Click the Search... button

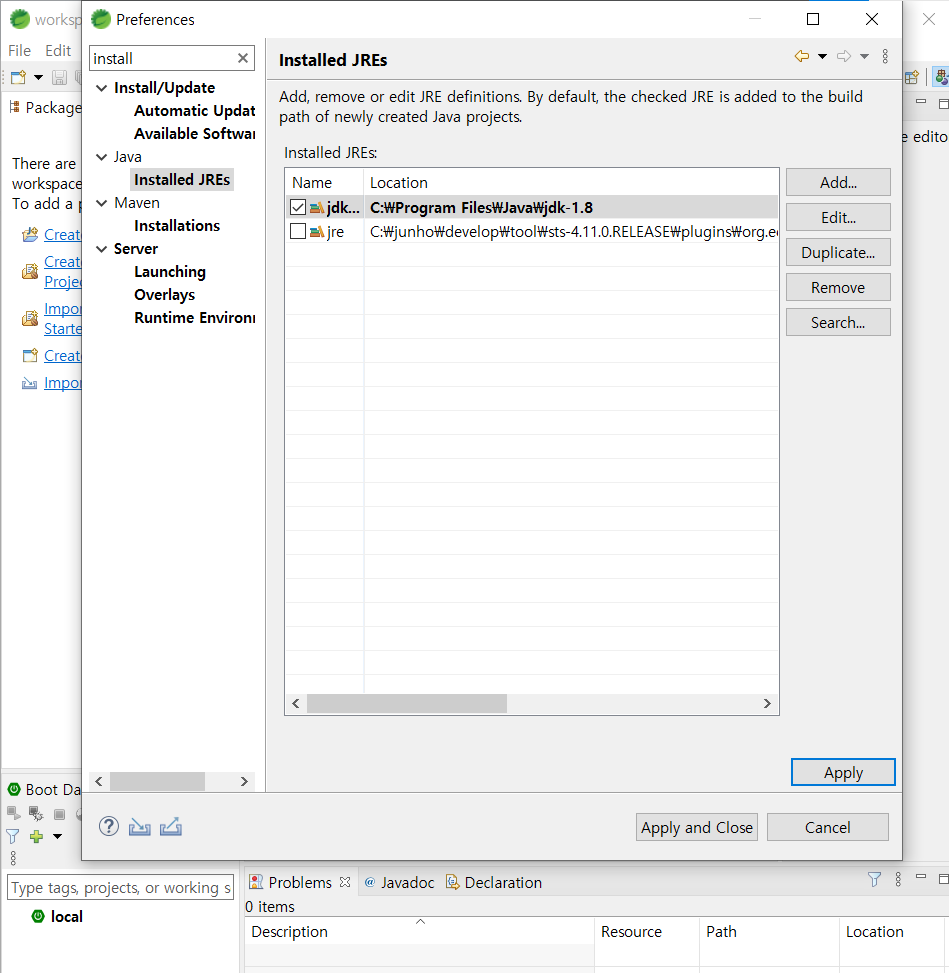tap(838, 322)
